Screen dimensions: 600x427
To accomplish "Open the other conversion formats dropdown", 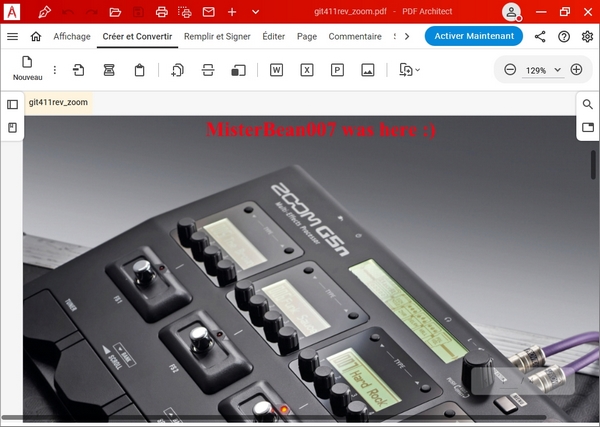I will point(409,70).
